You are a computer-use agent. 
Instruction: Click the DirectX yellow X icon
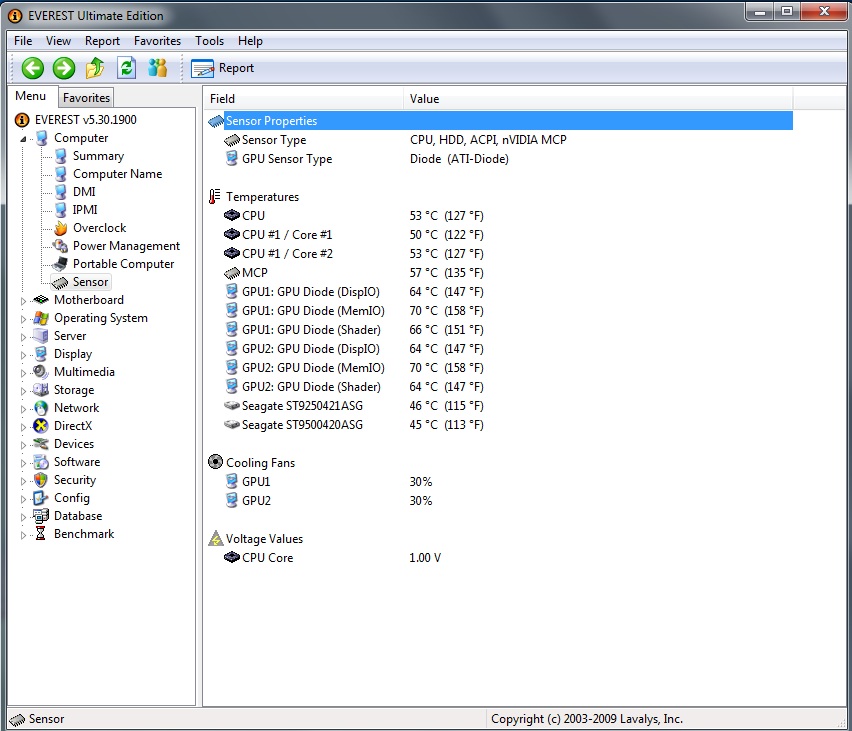[41, 426]
